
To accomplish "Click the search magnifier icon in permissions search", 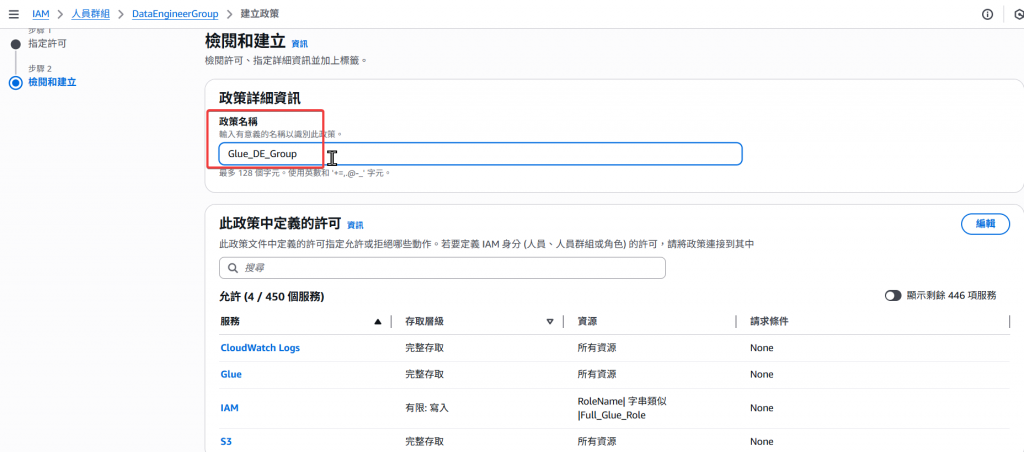I will [x=232, y=268].
